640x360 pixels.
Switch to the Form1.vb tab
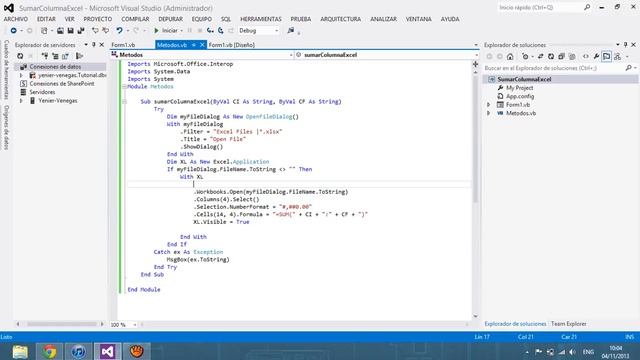tap(123, 45)
